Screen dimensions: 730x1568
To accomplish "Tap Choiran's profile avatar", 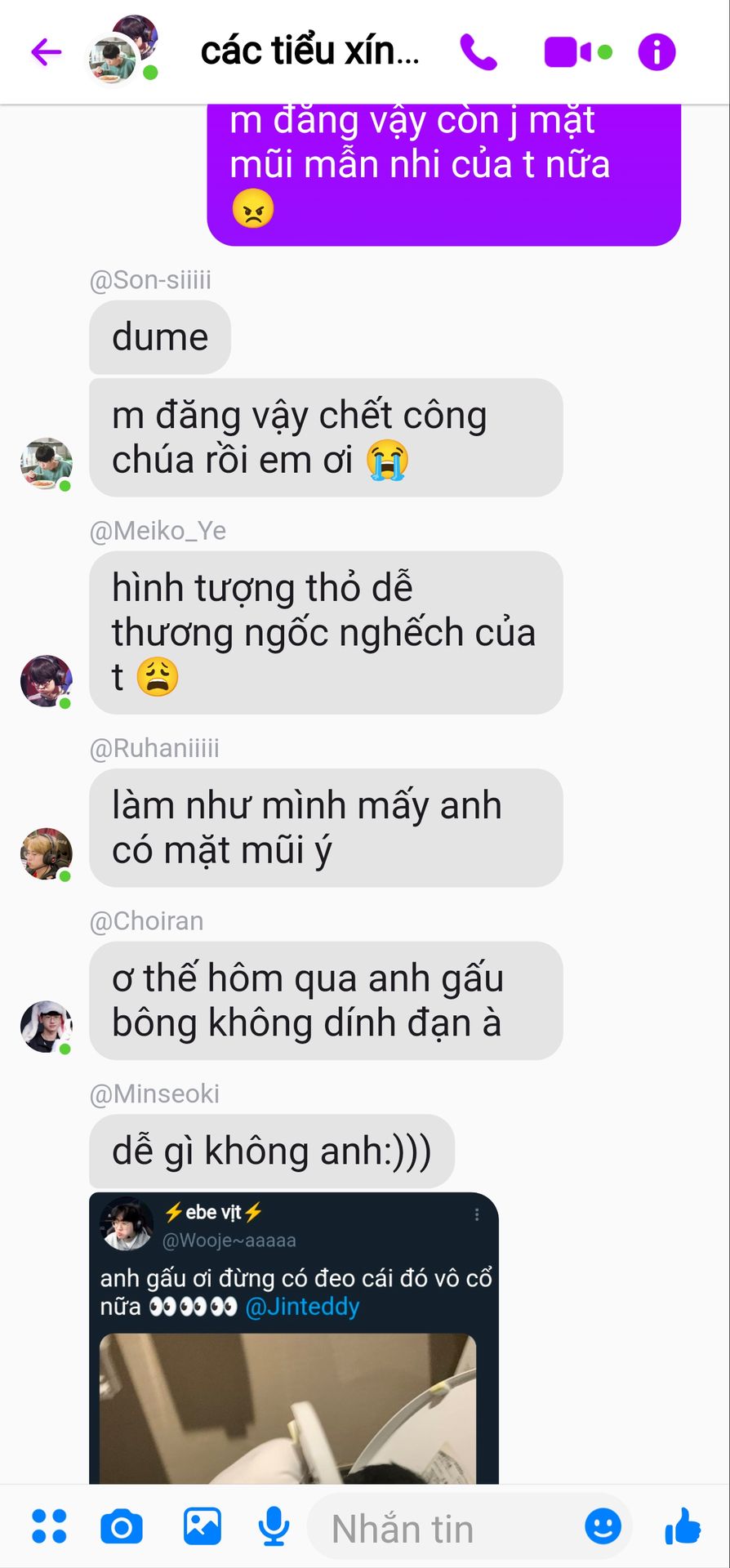I will [x=47, y=1027].
